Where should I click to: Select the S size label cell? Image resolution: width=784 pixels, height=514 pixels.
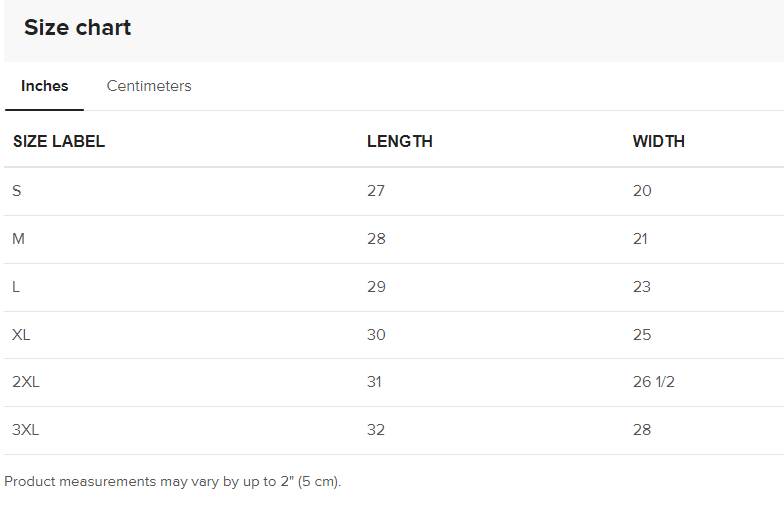(x=16, y=190)
